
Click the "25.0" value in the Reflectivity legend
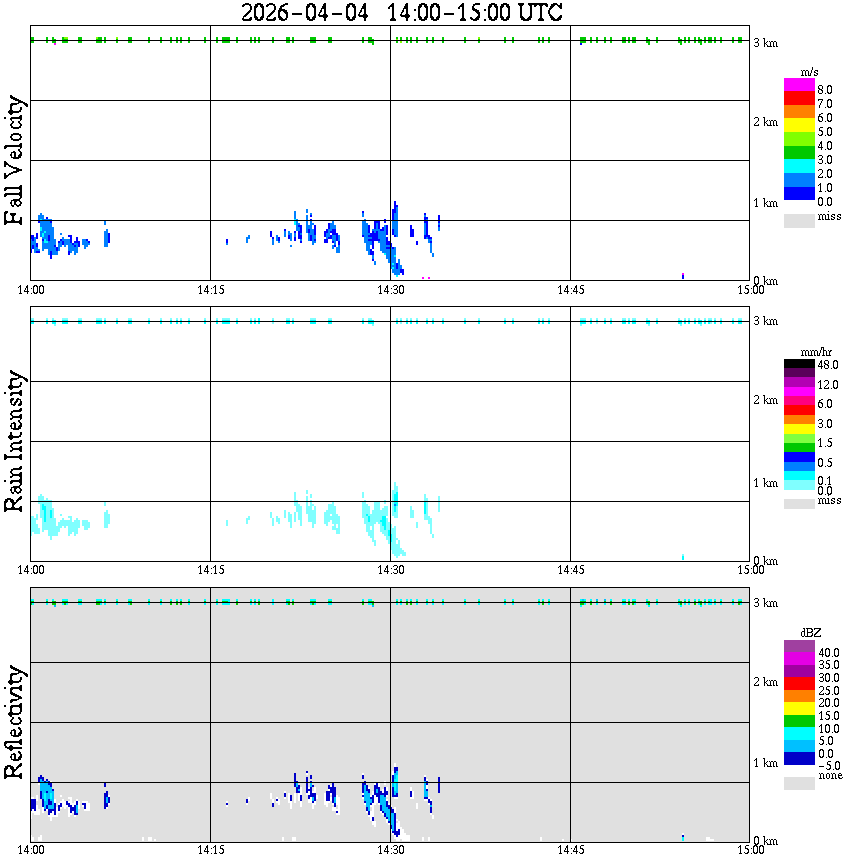(829, 691)
